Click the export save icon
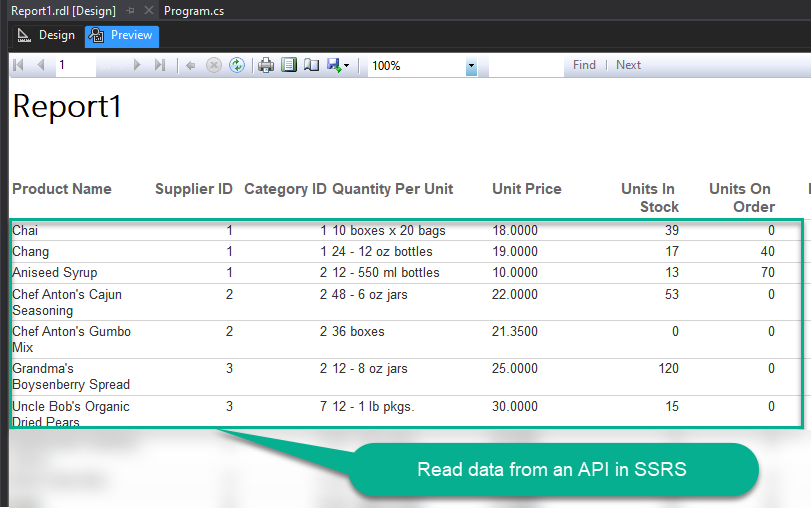Image resolution: width=811 pixels, height=508 pixels. point(334,65)
